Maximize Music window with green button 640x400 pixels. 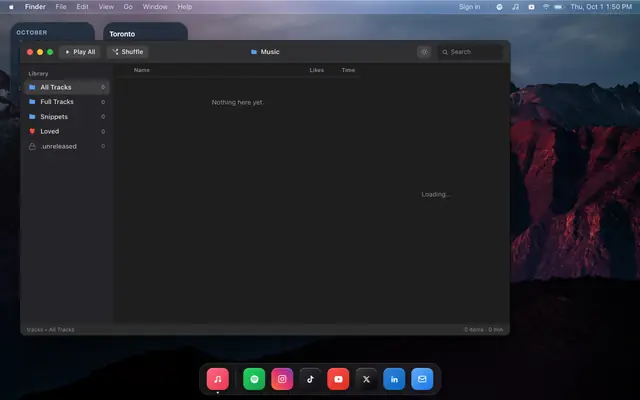[50, 52]
